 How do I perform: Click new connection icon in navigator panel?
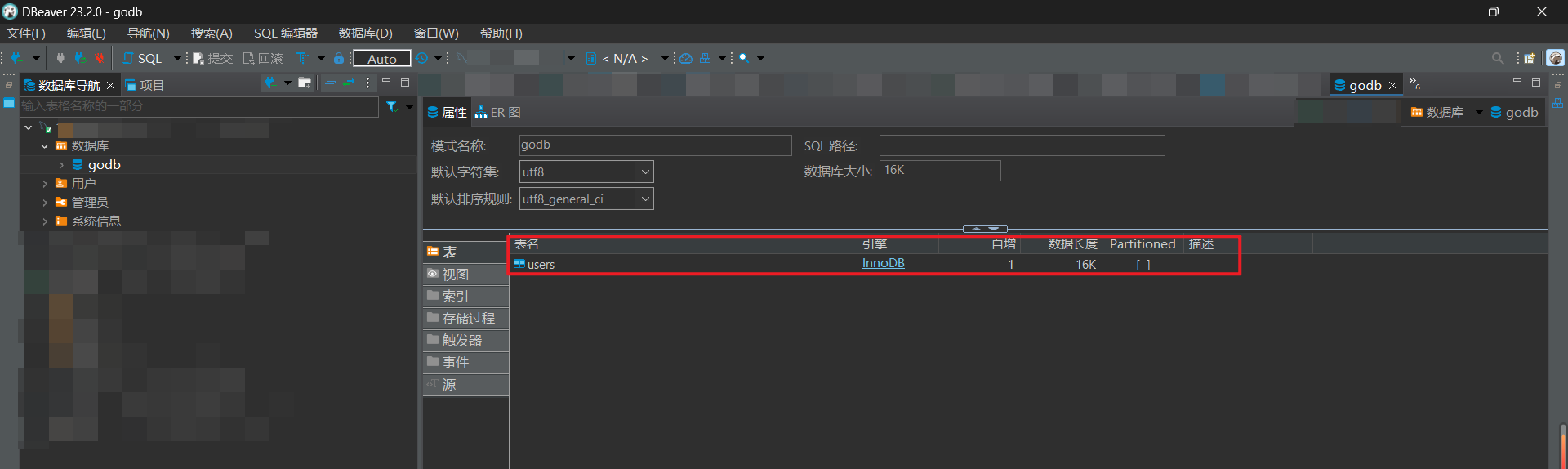[x=270, y=83]
